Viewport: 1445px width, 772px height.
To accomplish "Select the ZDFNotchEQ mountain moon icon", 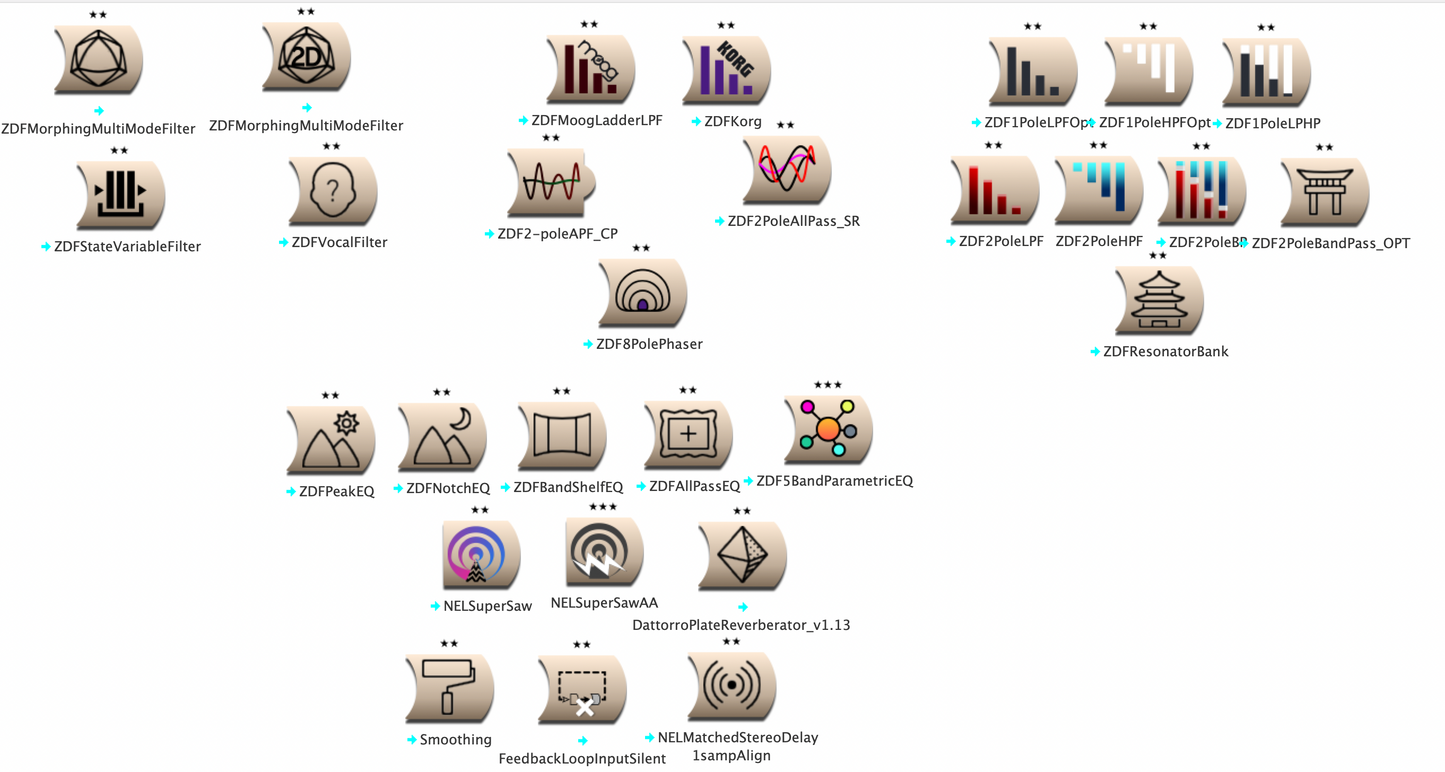I will pyautogui.click(x=442, y=437).
